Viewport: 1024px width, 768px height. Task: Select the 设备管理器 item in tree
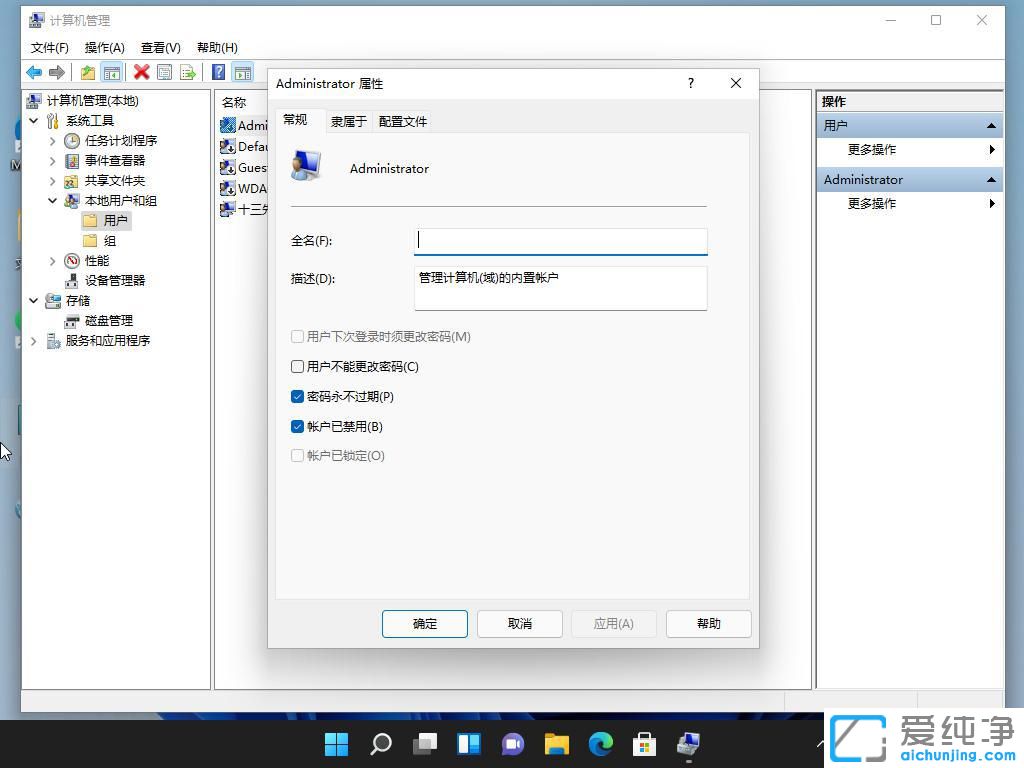(113, 280)
